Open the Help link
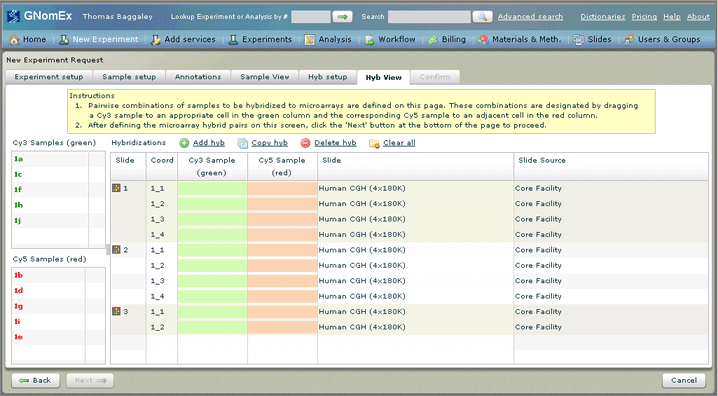This screenshot has width=718, height=396. 672,16
